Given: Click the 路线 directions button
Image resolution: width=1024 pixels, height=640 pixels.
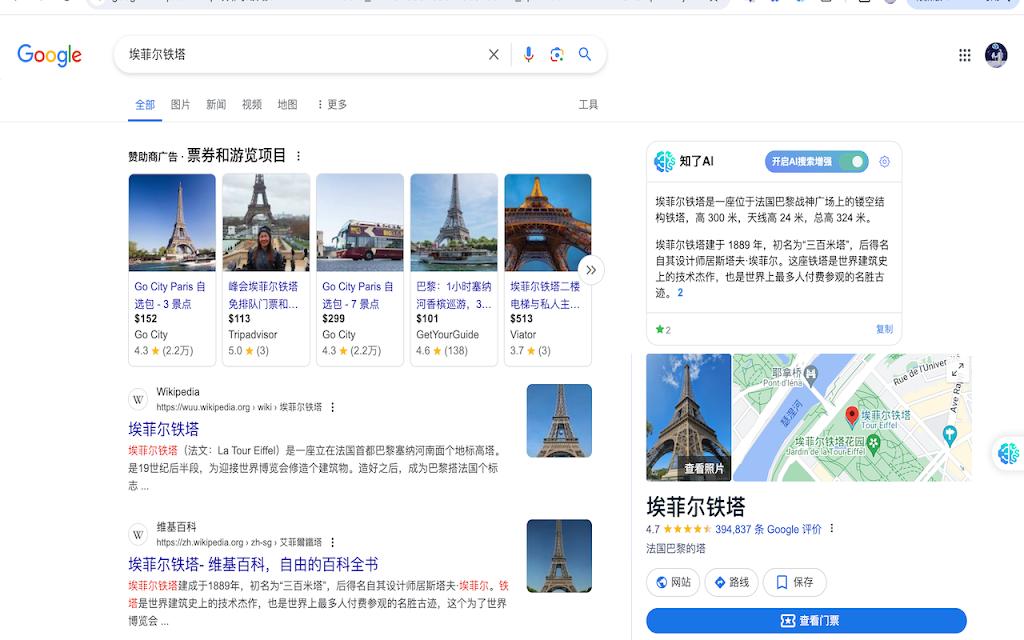Looking at the screenshot, I should (x=731, y=582).
